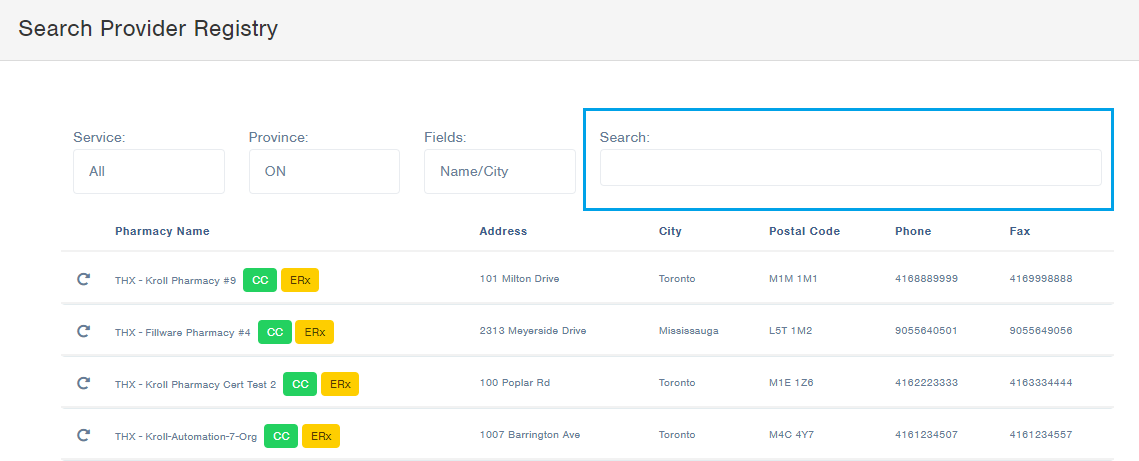The image size is (1139, 461).
Task: Click yellow ERx badge on Kroll-Automation-7-Org
Action: (321, 436)
